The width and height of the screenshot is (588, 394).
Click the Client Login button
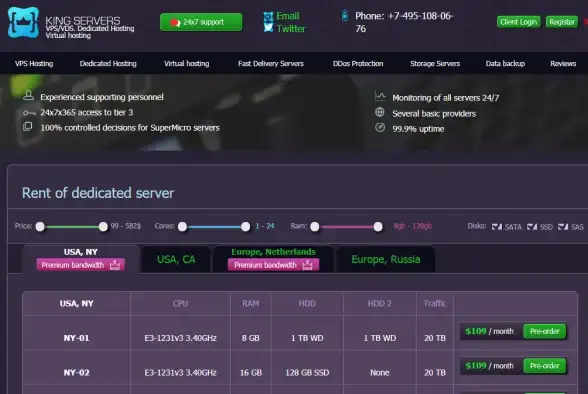519,22
